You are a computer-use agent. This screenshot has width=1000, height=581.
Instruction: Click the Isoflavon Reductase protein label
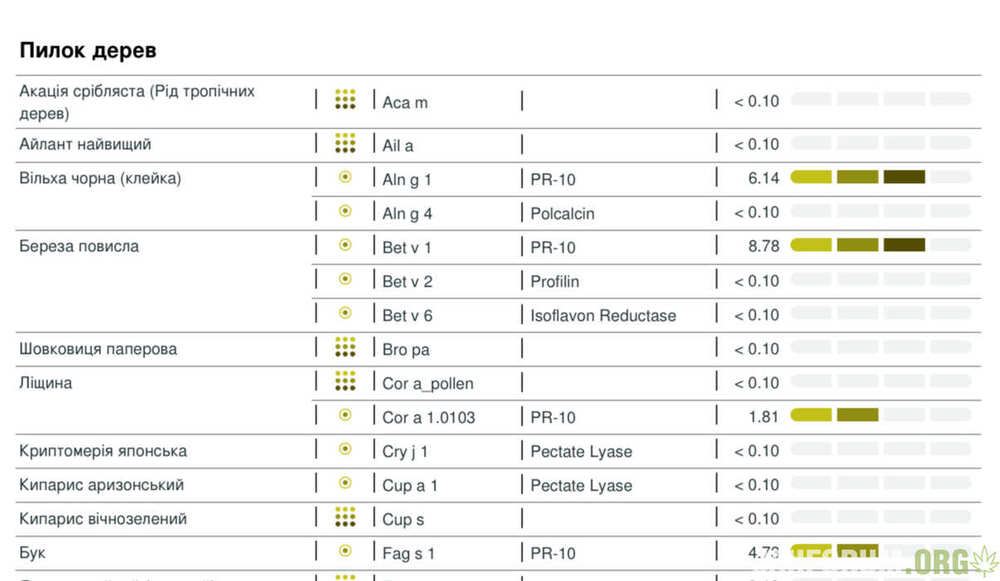click(x=603, y=315)
